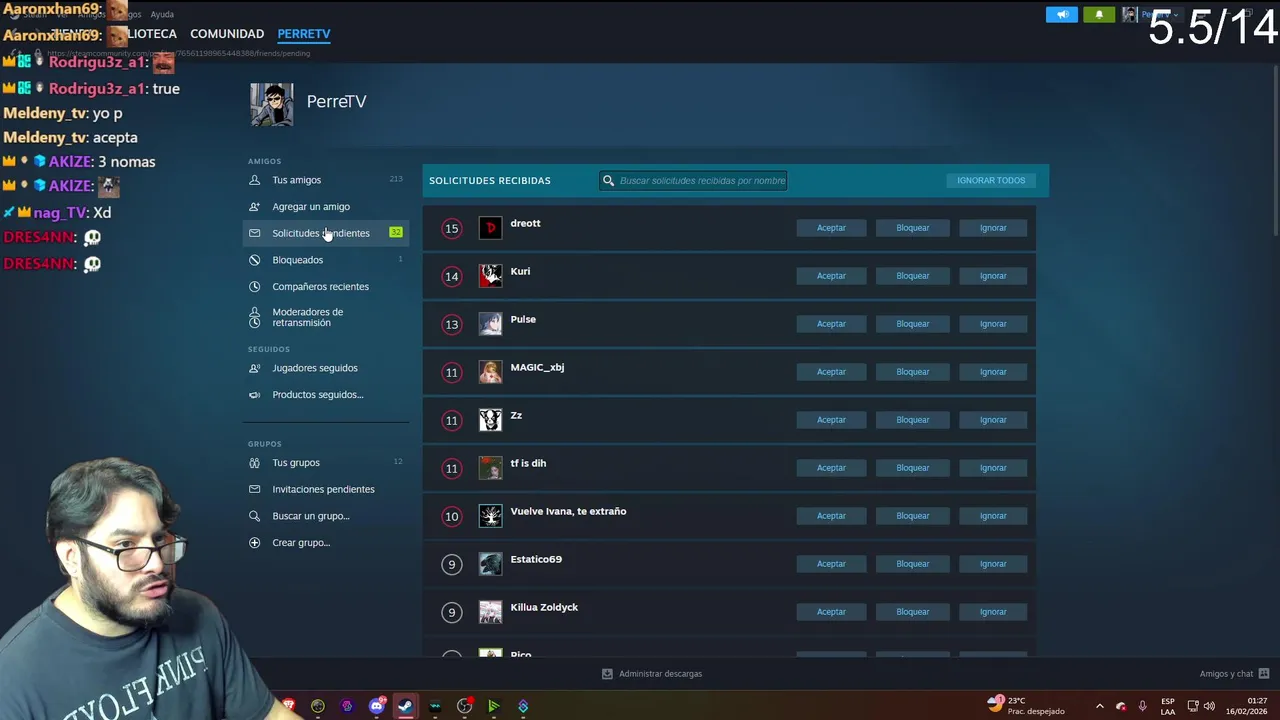Accept dreott's friend request
This screenshot has height=720, width=1280.
tap(831, 228)
